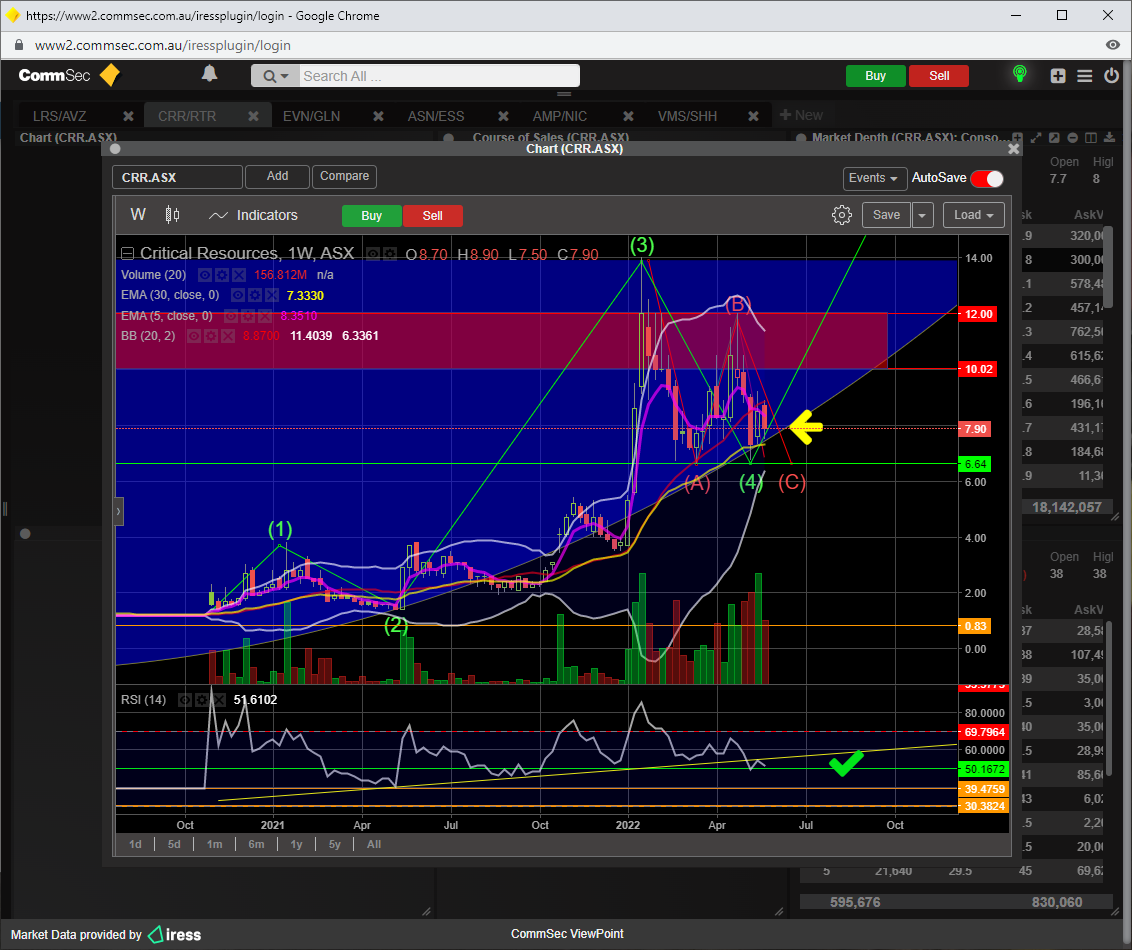Expand the Events dropdown
The image size is (1132, 950).
coord(875,178)
